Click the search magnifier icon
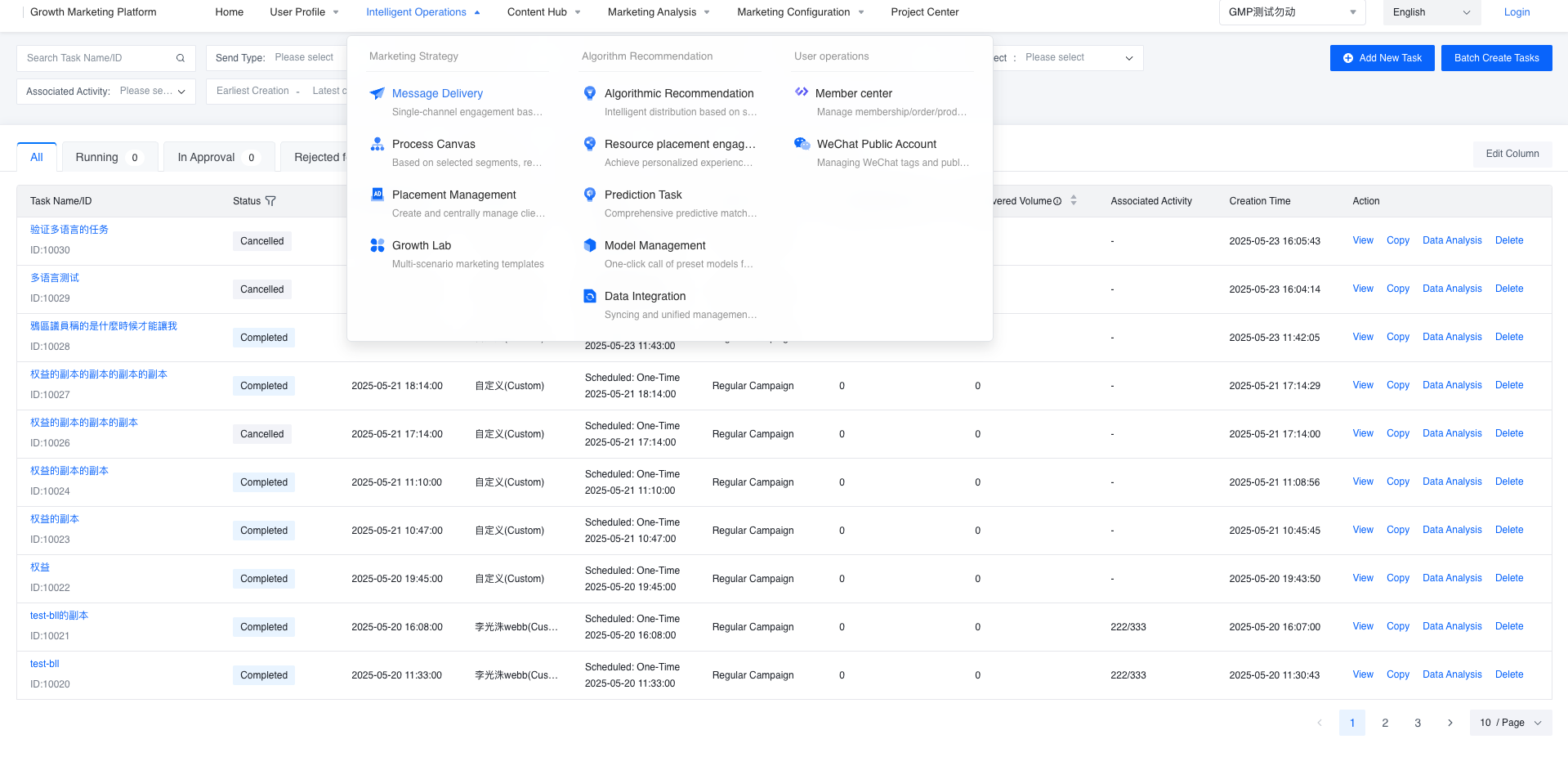 (x=181, y=58)
